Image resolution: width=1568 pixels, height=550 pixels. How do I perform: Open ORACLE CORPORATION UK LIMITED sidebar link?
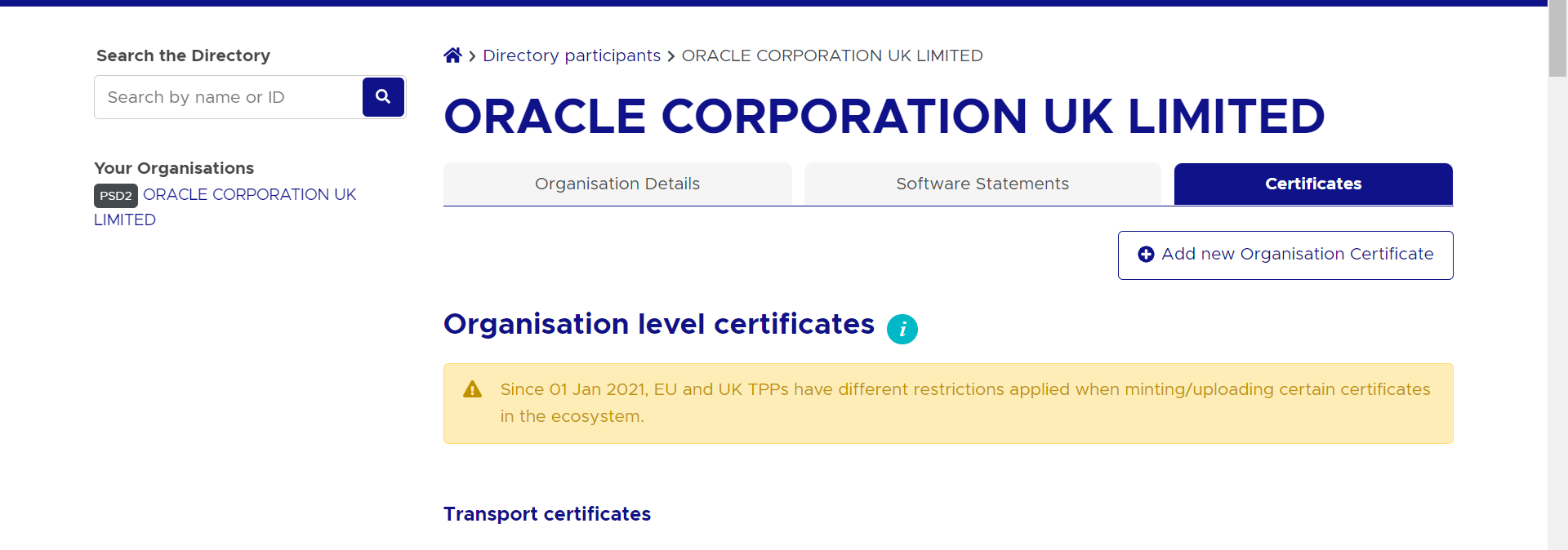pyautogui.click(x=225, y=207)
